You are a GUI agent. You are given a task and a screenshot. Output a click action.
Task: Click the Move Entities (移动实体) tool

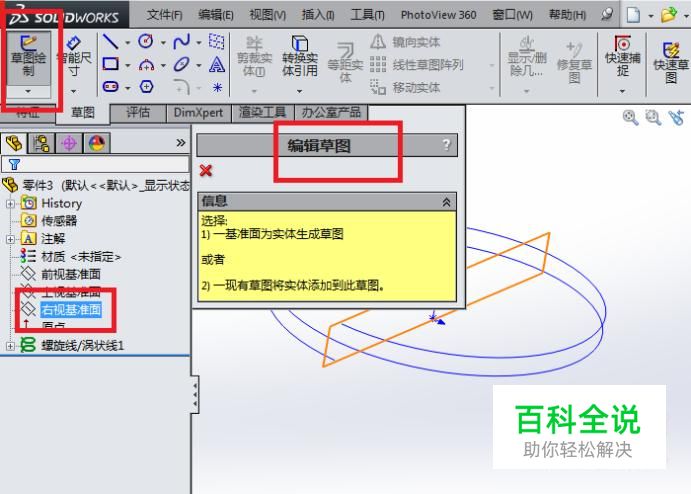(405, 87)
